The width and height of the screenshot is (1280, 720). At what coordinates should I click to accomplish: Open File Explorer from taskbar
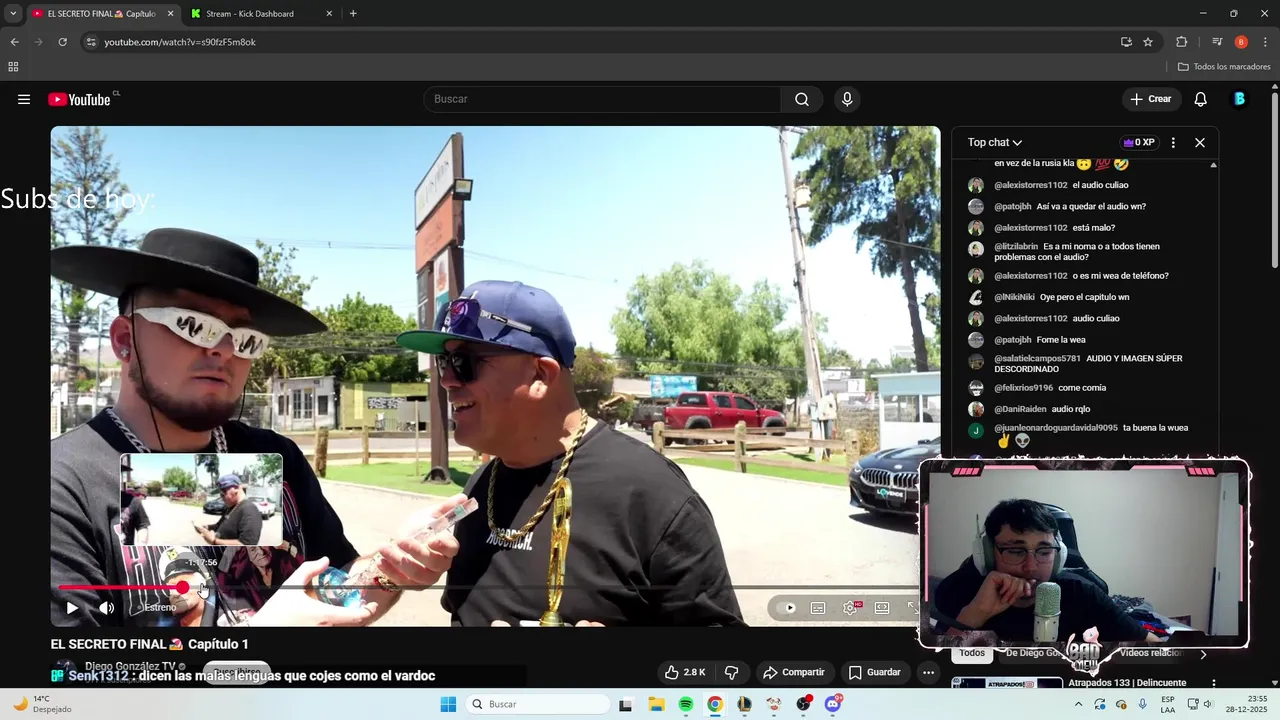(x=656, y=704)
